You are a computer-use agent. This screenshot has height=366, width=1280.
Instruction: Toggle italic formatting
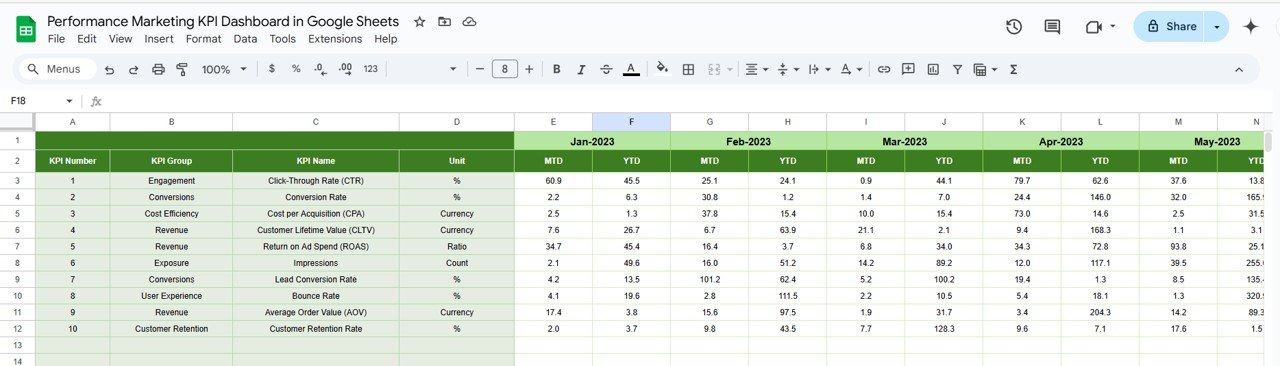581,69
